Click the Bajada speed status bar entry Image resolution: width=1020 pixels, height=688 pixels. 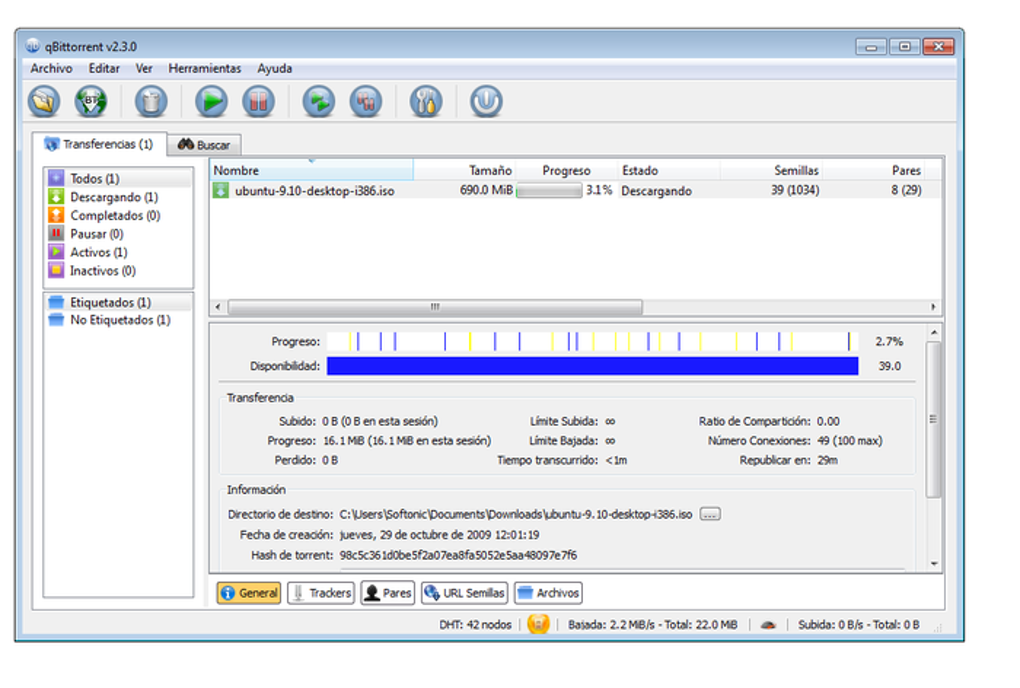tap(652, 625)
